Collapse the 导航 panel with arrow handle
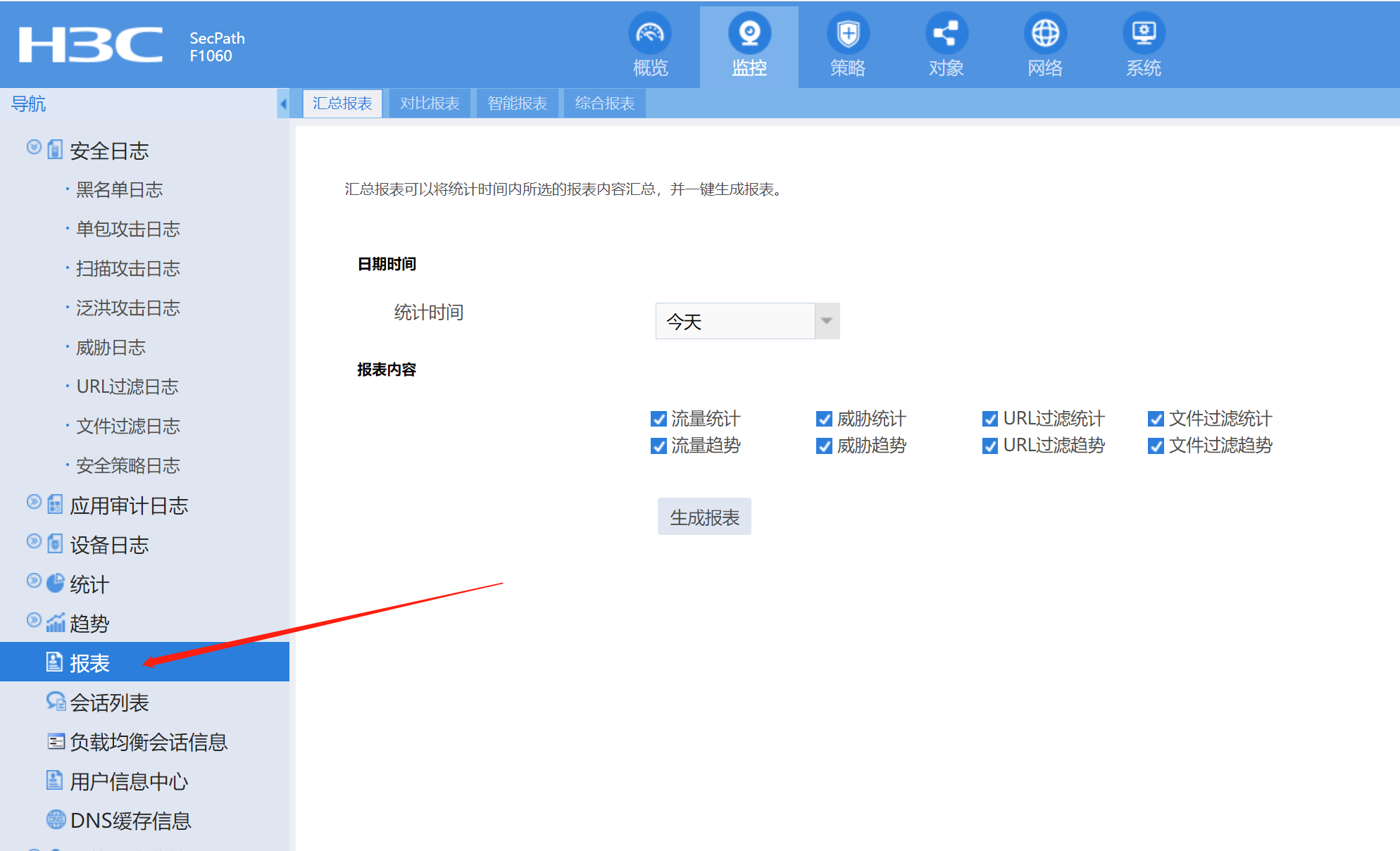 [283, 104]
